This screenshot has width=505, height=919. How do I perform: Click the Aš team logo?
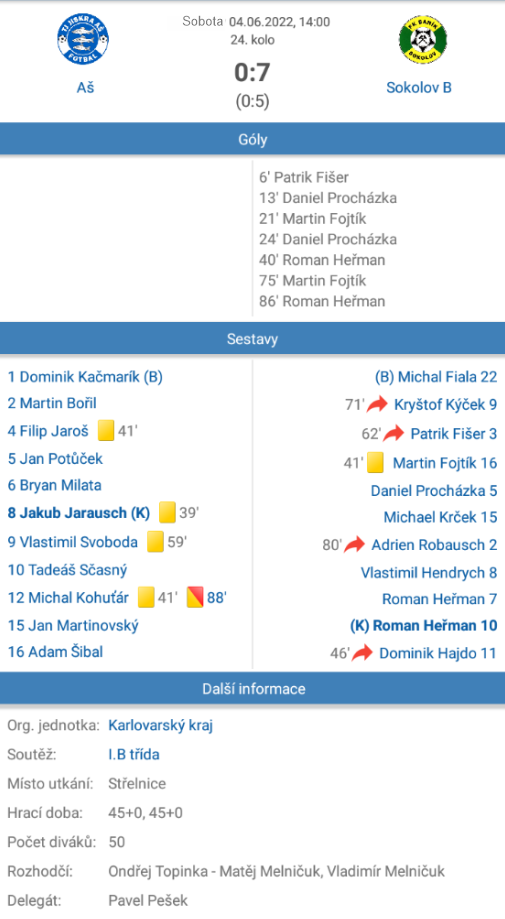[83, 39]
